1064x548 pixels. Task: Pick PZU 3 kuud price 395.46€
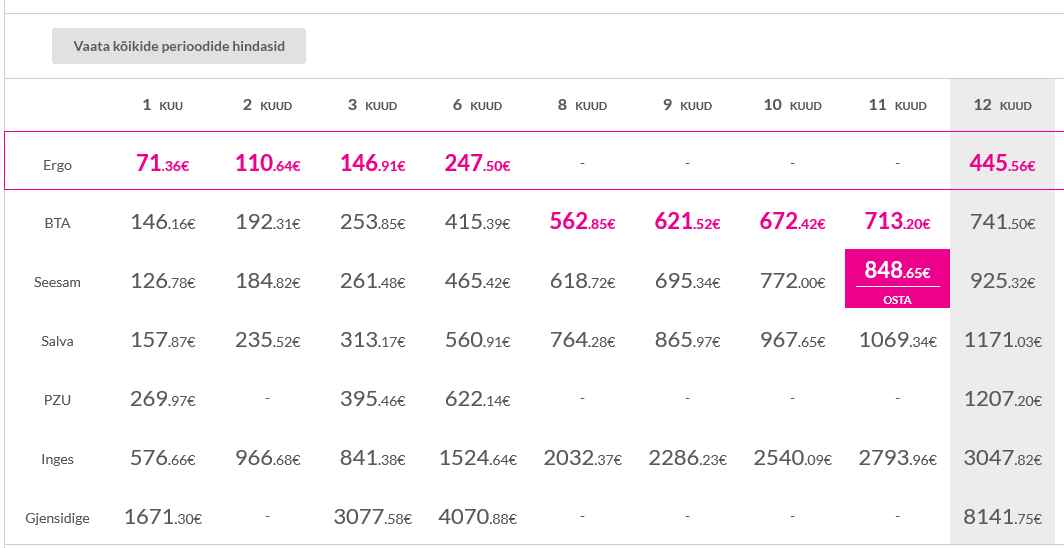pyautogui.click(x=373, y=399)
